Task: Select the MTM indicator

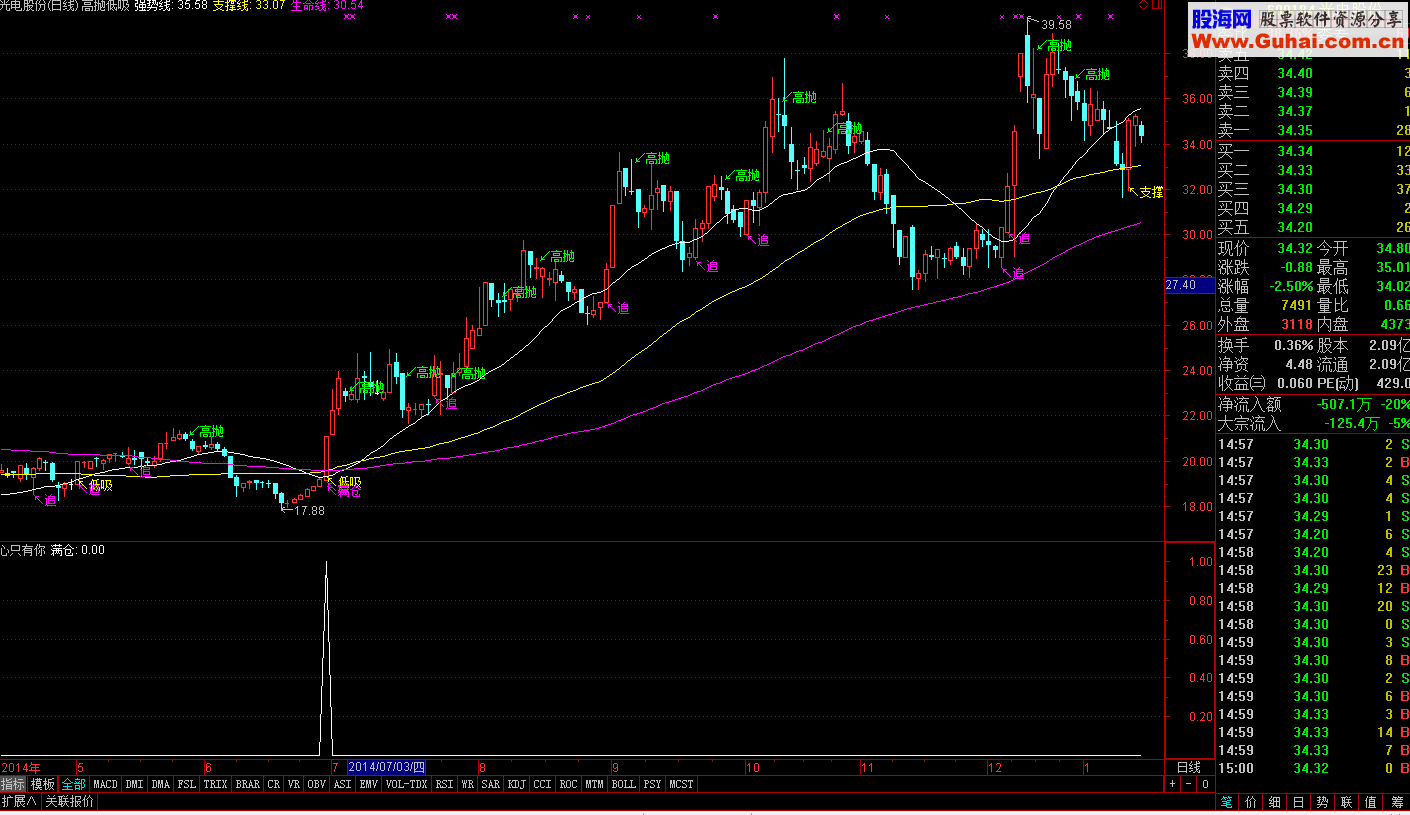Action: click(x=595, y=784)
